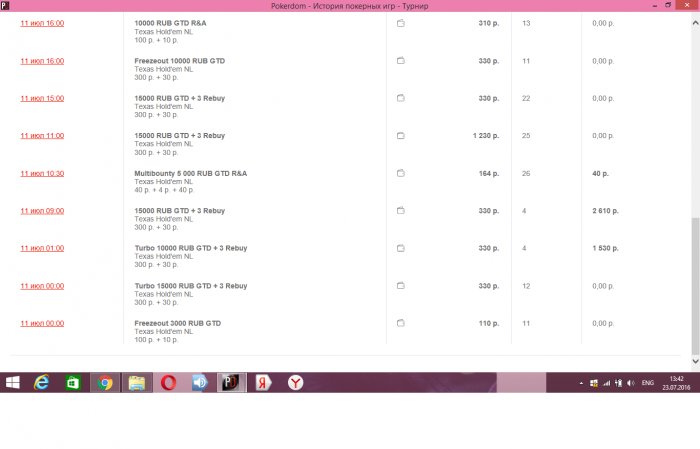Viewport: 700px width, 449px height.
Task: Select 'Turbo 15000 RUB GTD + 3 Rebuy' name
Action: [x=191, y=286]
